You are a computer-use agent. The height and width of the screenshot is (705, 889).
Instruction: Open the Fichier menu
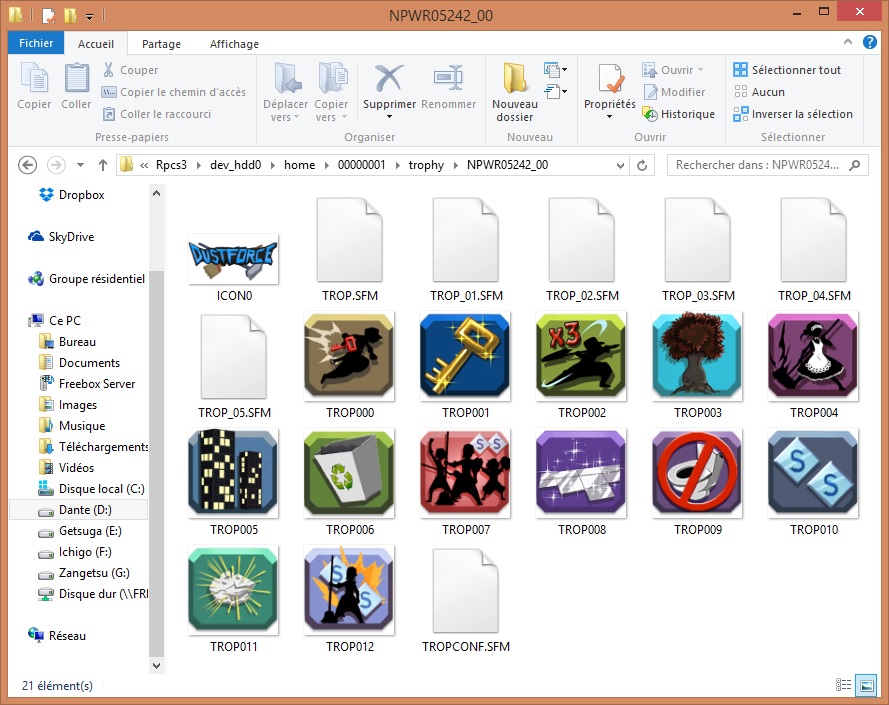point(36,43)
